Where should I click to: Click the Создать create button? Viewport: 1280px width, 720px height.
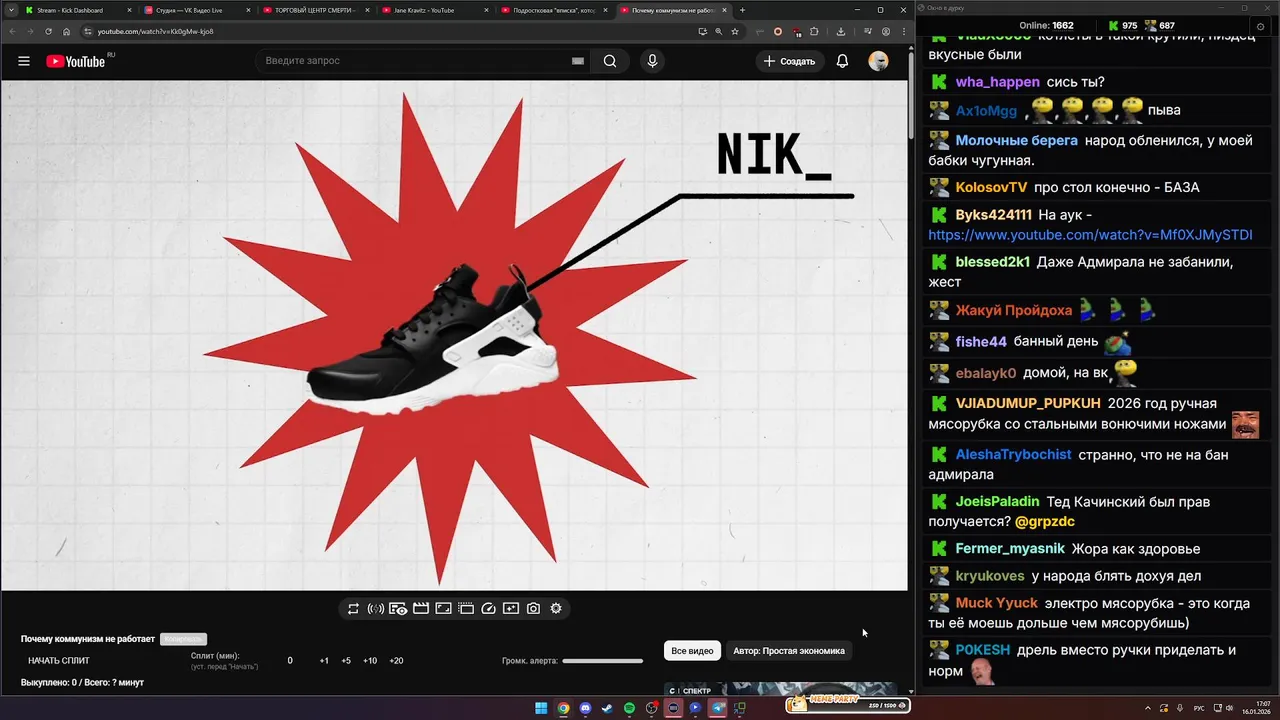pos(789,61)
